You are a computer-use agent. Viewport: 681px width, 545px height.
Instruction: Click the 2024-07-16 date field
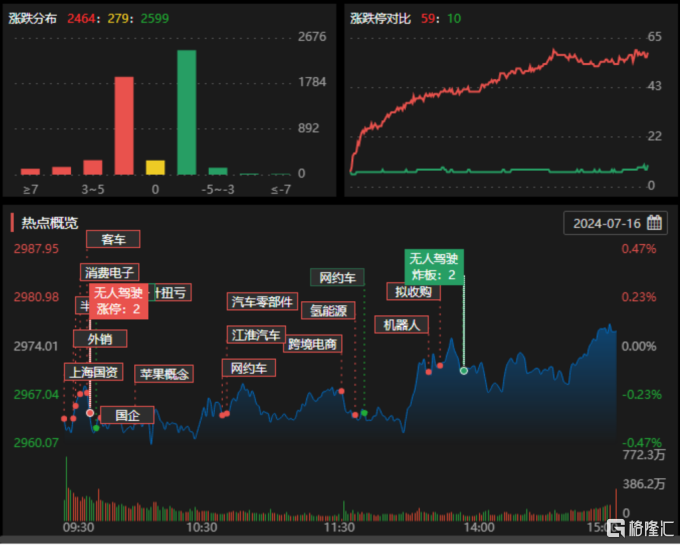(x=615, y=223)
